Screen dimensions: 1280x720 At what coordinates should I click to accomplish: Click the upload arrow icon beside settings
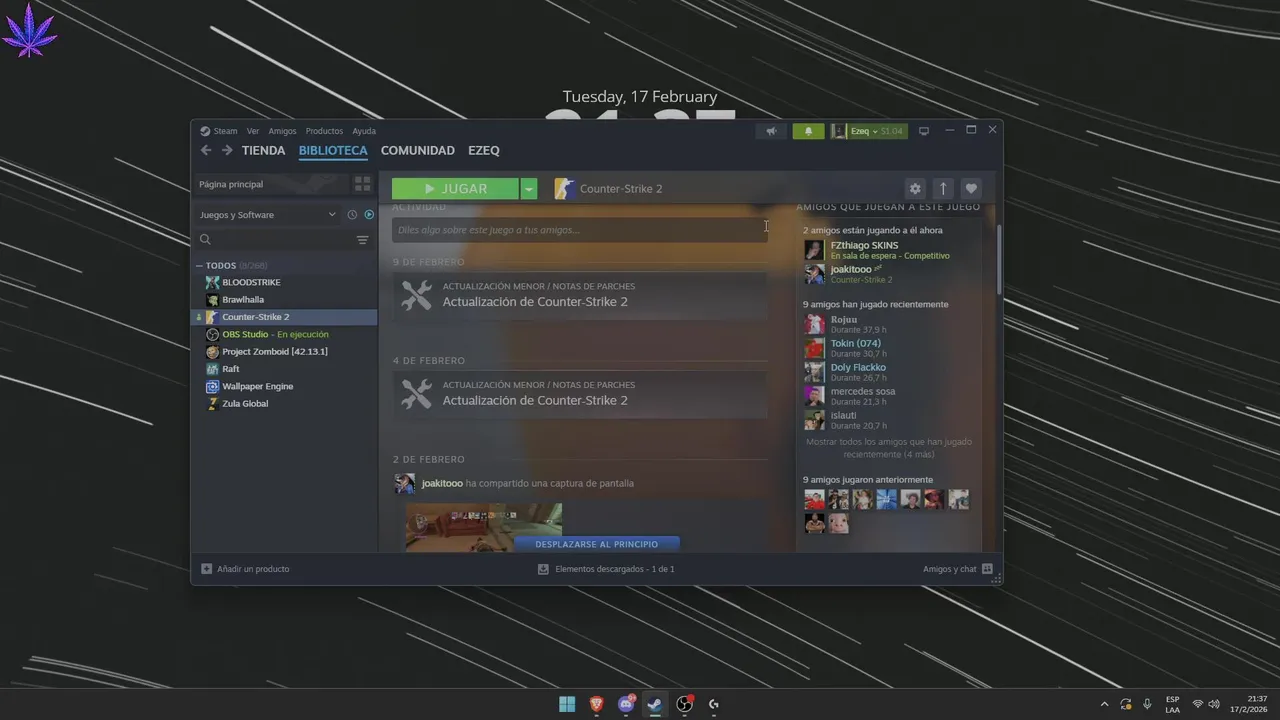pyautogui.click(x=943, y=189)
